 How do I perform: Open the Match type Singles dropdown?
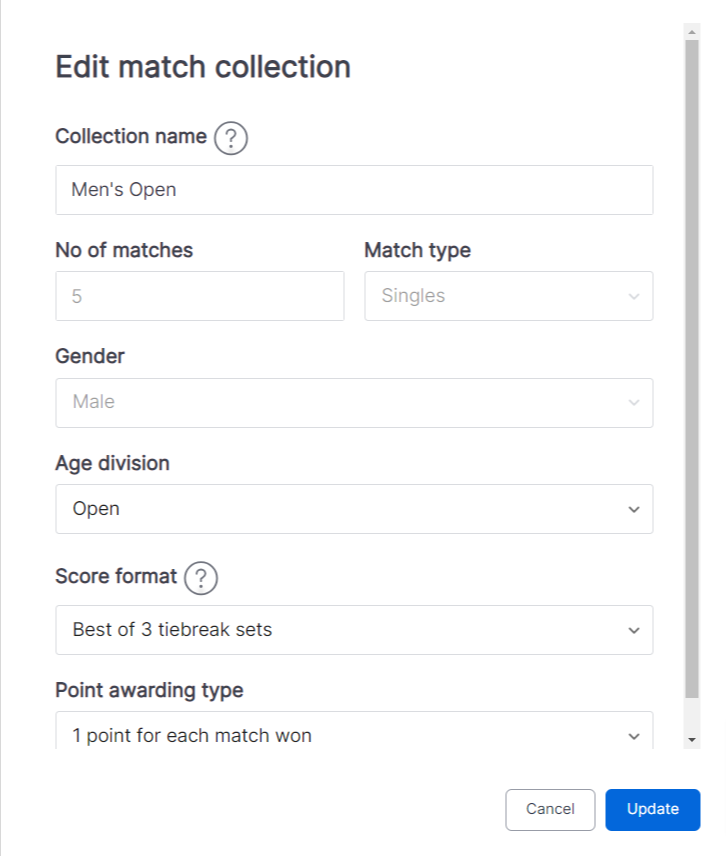(x=509, y=296)
